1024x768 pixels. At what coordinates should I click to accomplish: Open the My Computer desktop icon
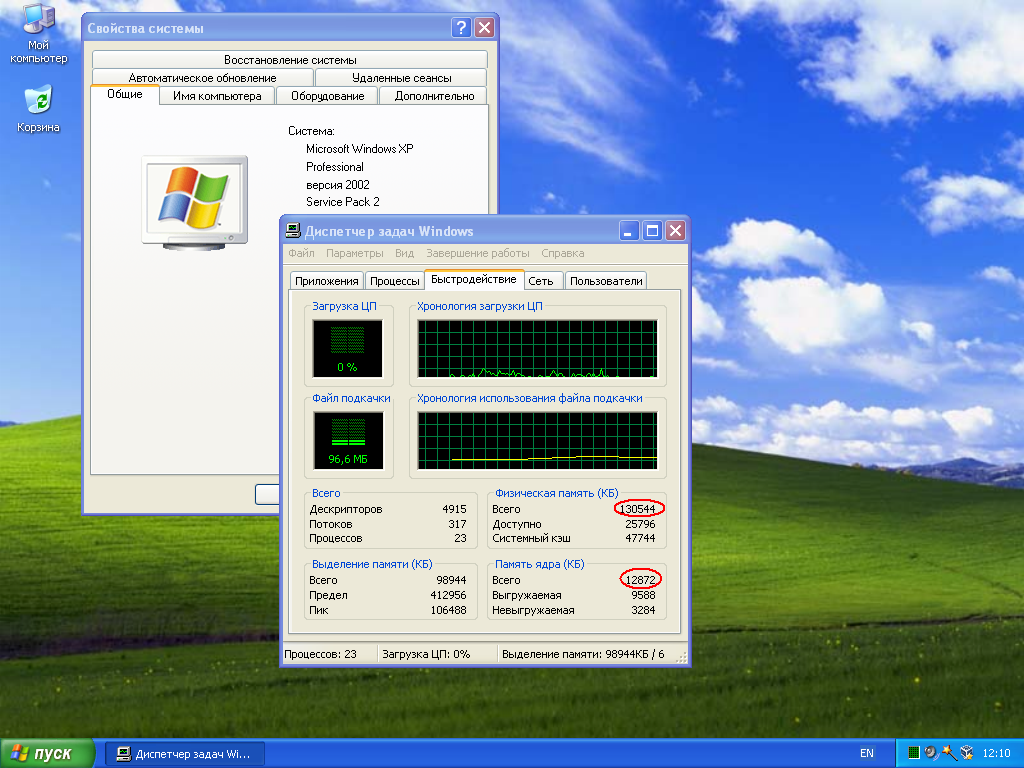(38, 33)
